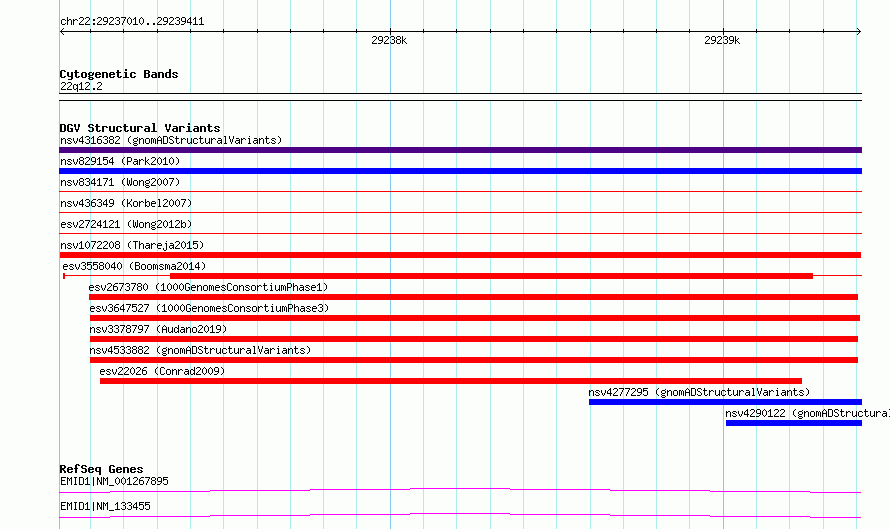Image resolution: width=890 pixels, height=529 pixels.
Task: Open the nsv4533882 gnomAD variant label
Action: coord(200,350)
